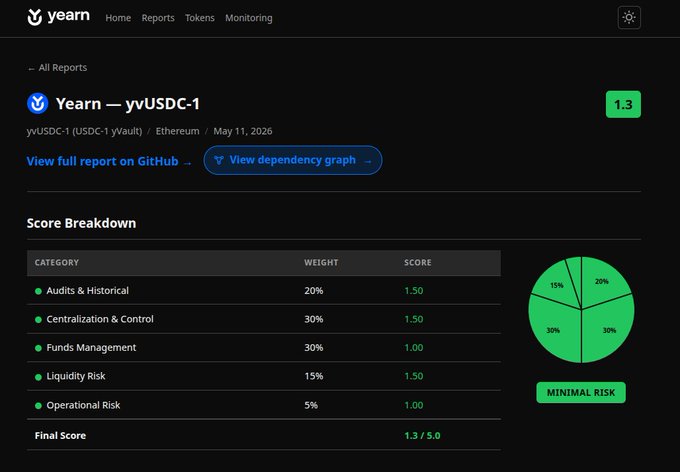Click the 1.50 score for Audits & Historical
Screen dimensions: 680x472
click(x=414, y=291)
